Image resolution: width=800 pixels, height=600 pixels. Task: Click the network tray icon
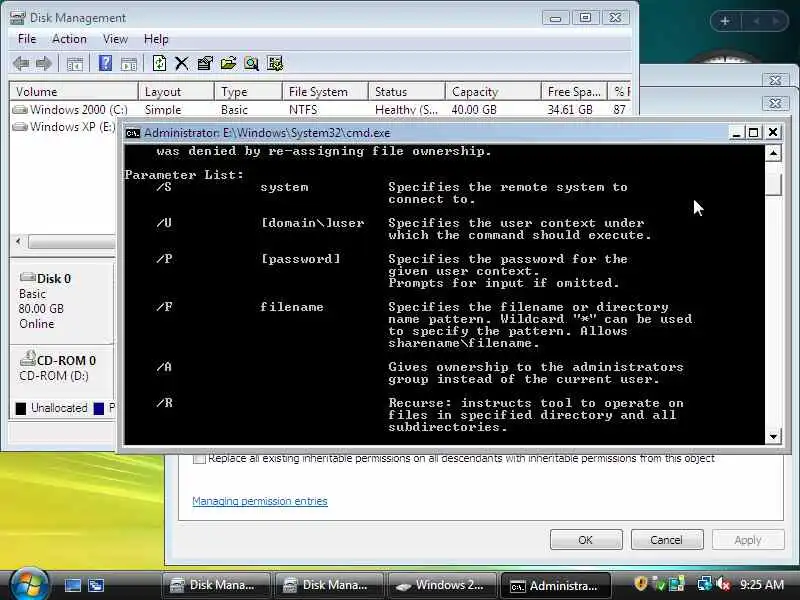pos(705,584)
